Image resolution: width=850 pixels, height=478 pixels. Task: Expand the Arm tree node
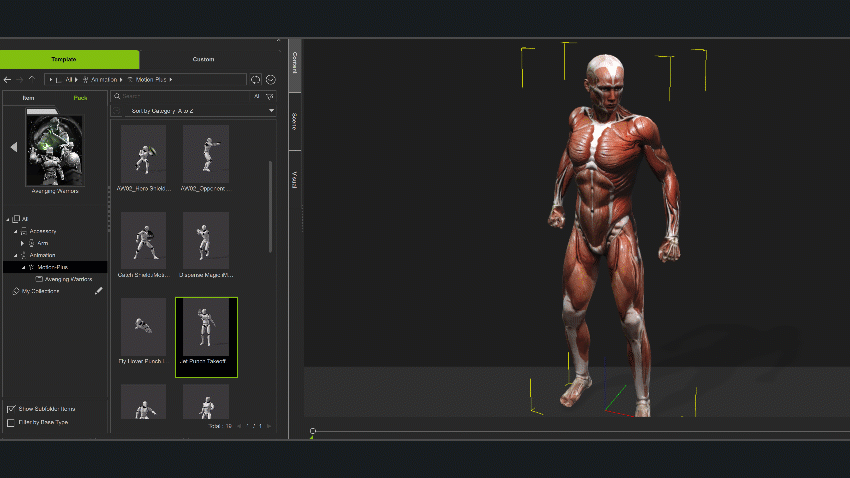(23, 243)
